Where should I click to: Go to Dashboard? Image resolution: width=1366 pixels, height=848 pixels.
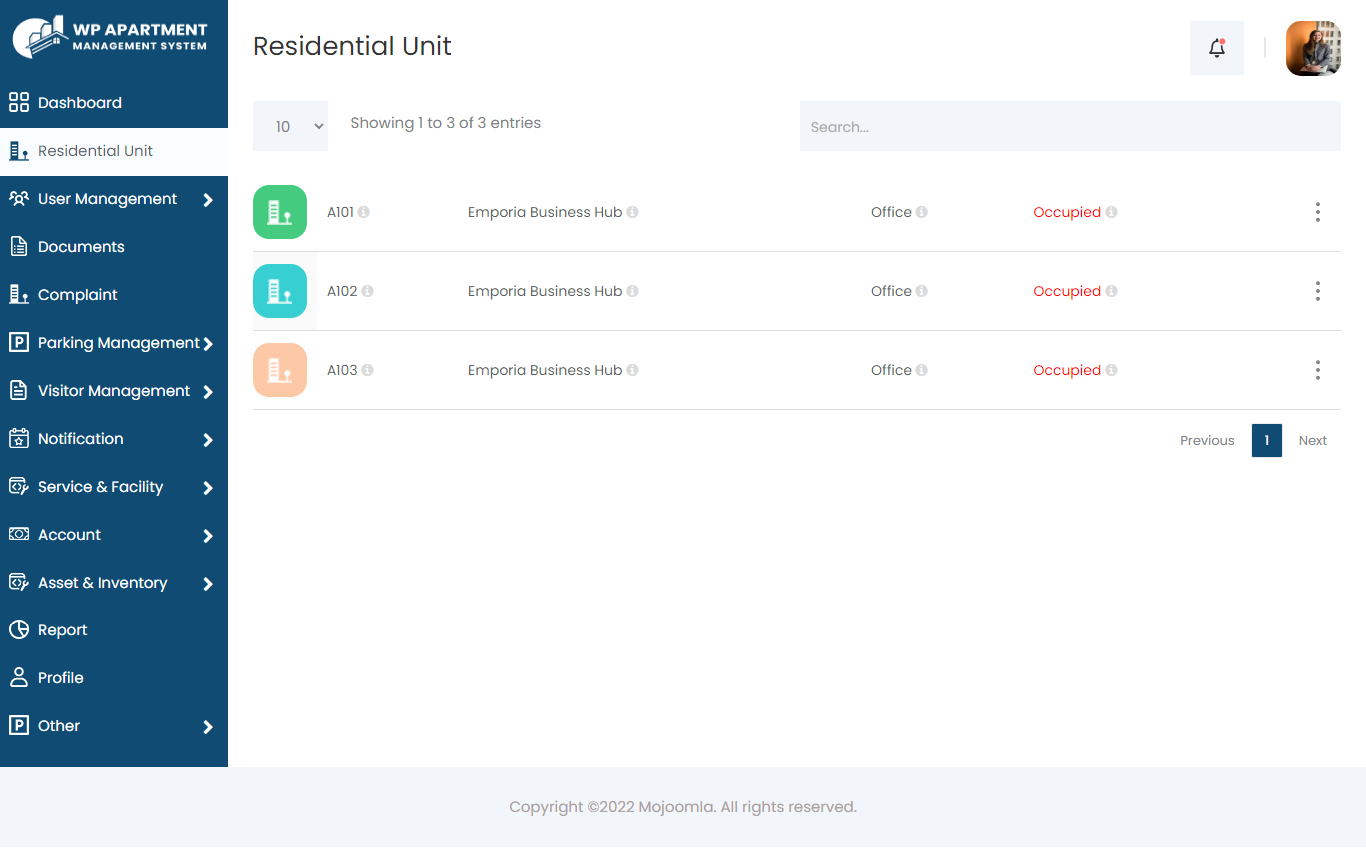[114, 103]
